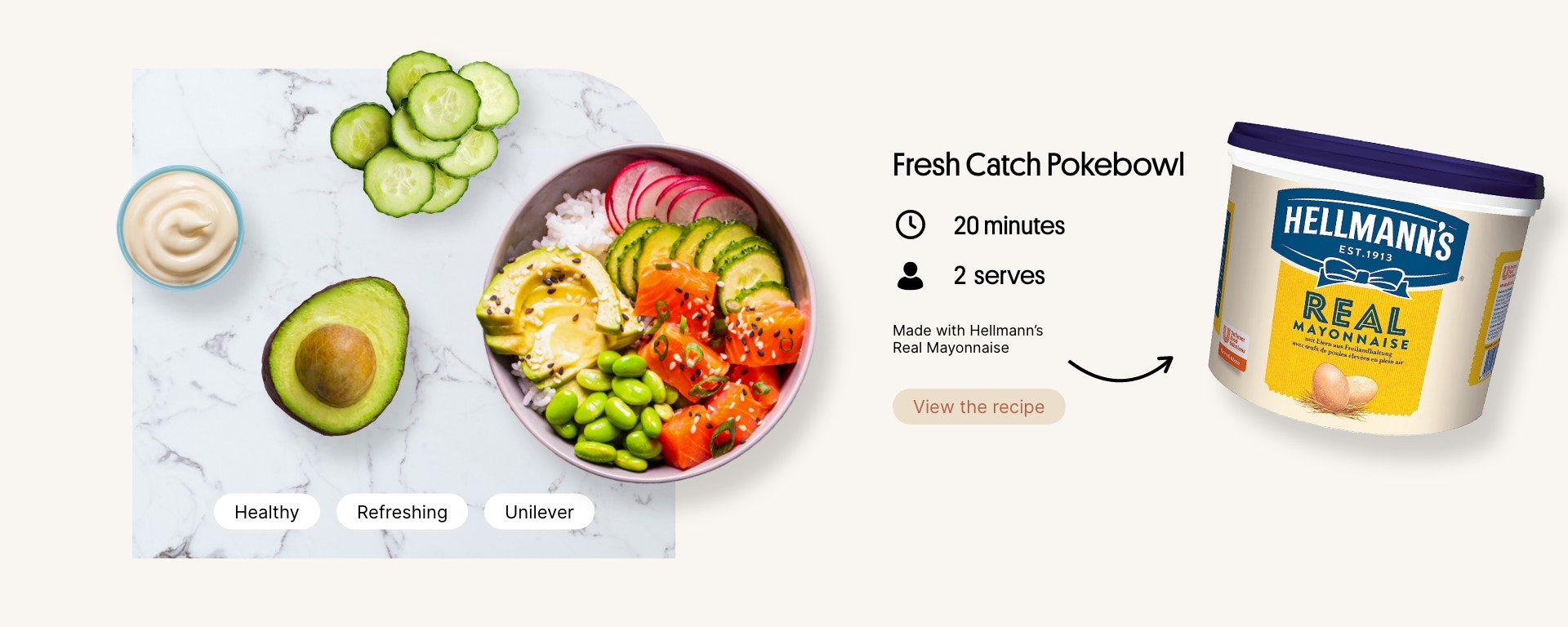Open the Fresh Catch Pokebowl title
This screenshot has height=627, width=1568.
tap(1038, 165)
